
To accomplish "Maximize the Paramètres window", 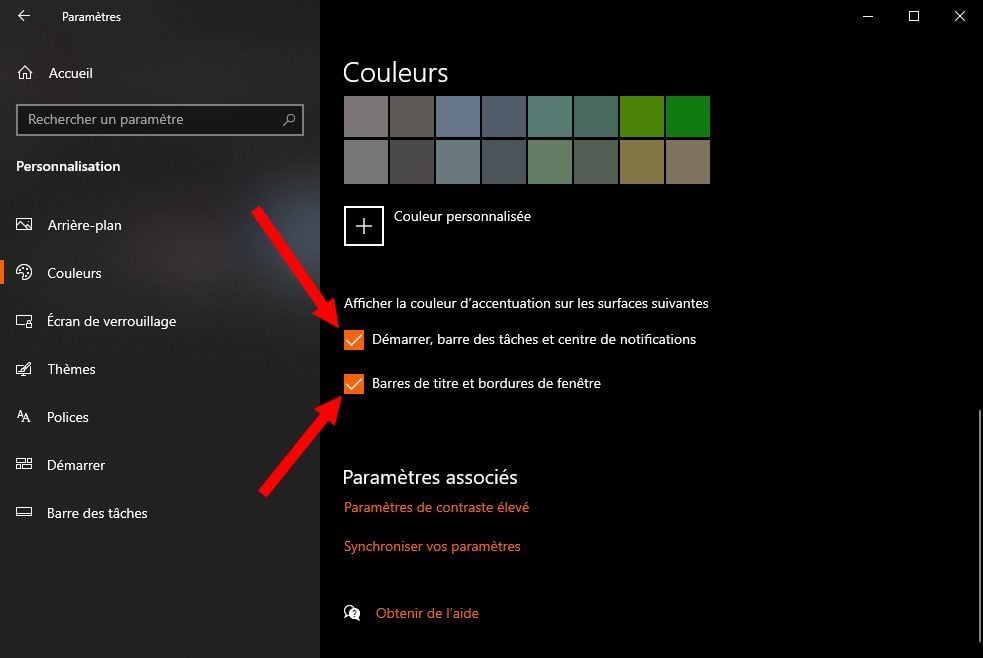I will (x=913, y=16).
